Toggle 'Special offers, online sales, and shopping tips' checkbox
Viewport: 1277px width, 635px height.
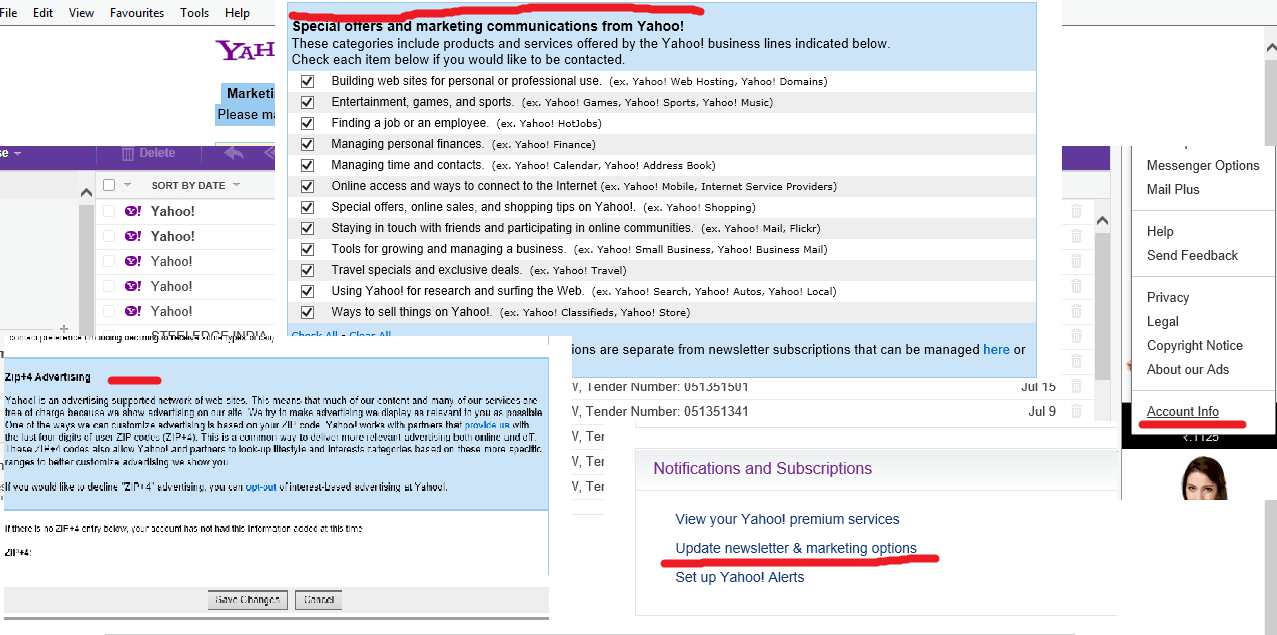pyautogui.click(x=307, y=207)
